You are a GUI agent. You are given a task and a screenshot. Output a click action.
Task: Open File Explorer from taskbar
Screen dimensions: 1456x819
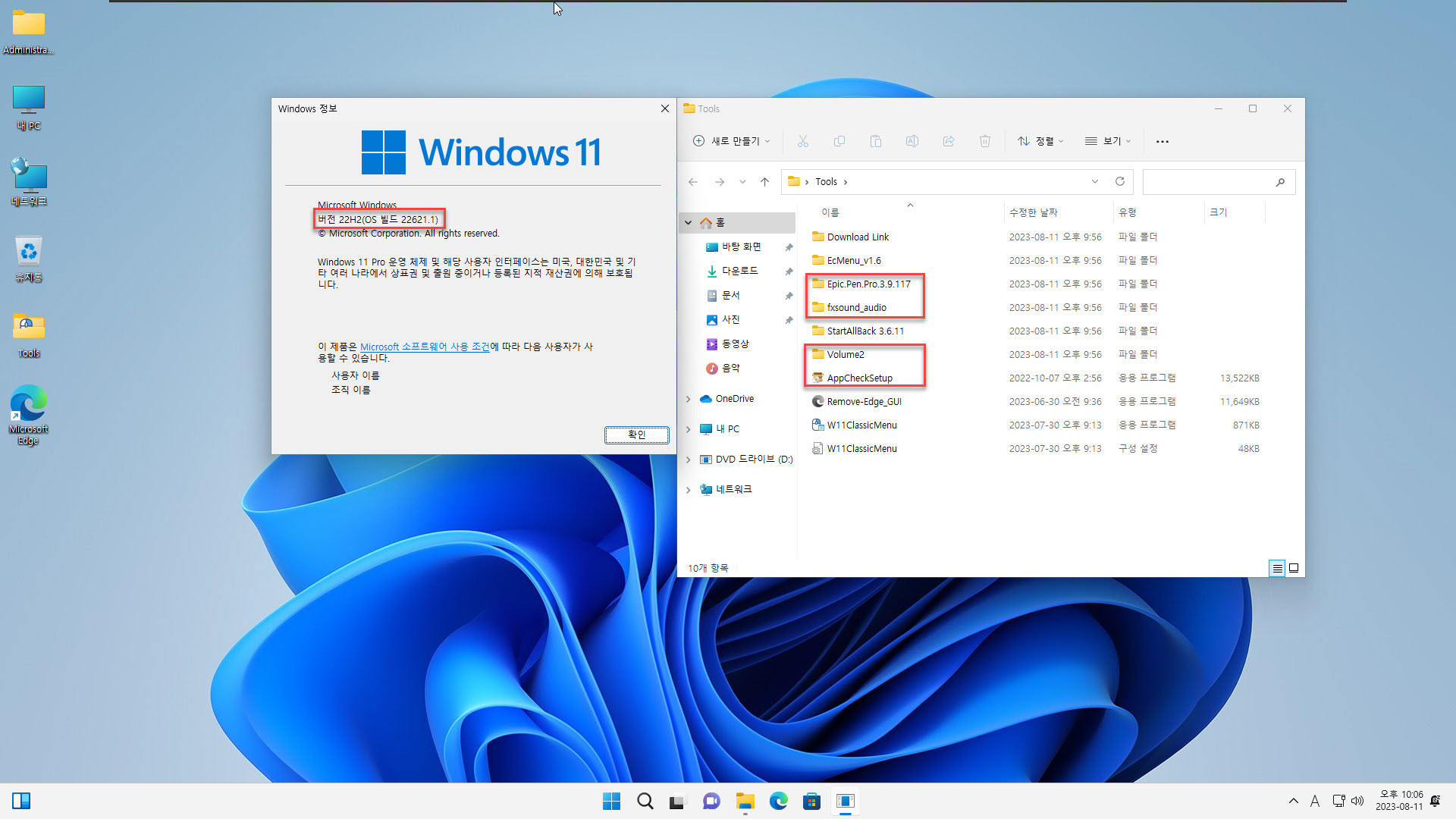[745, 801]
